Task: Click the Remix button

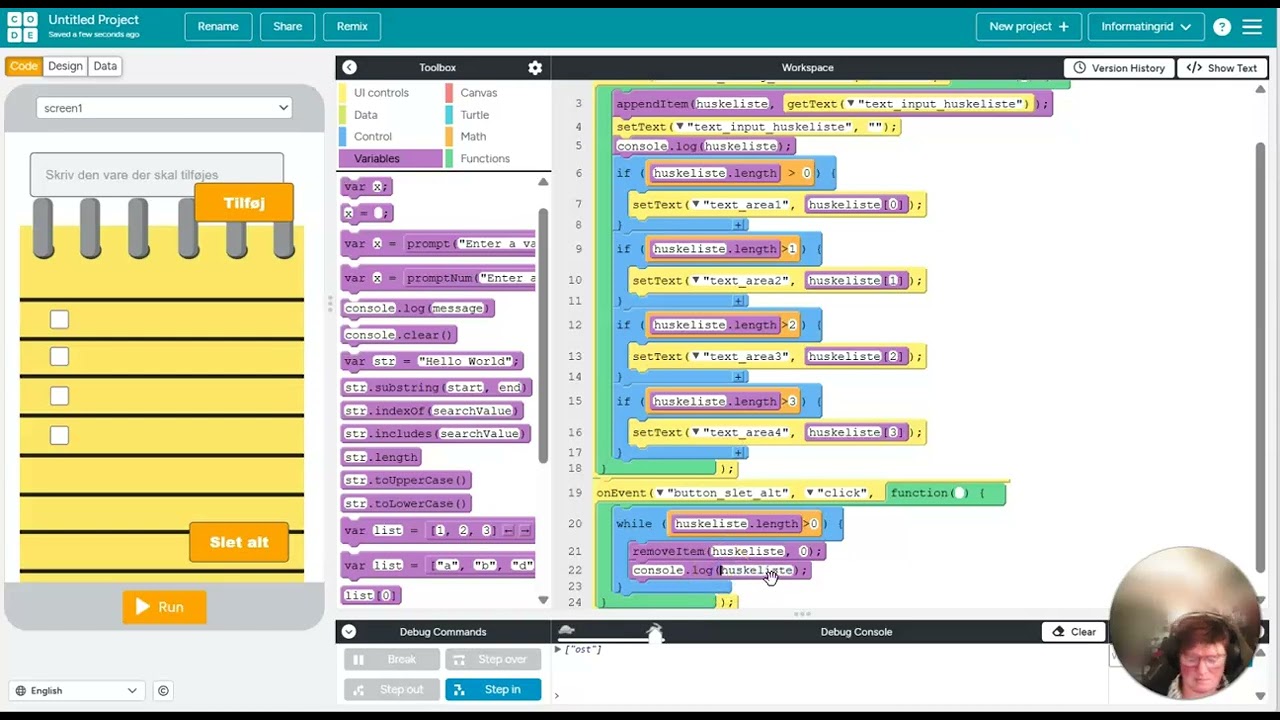Action: (352, 27)
